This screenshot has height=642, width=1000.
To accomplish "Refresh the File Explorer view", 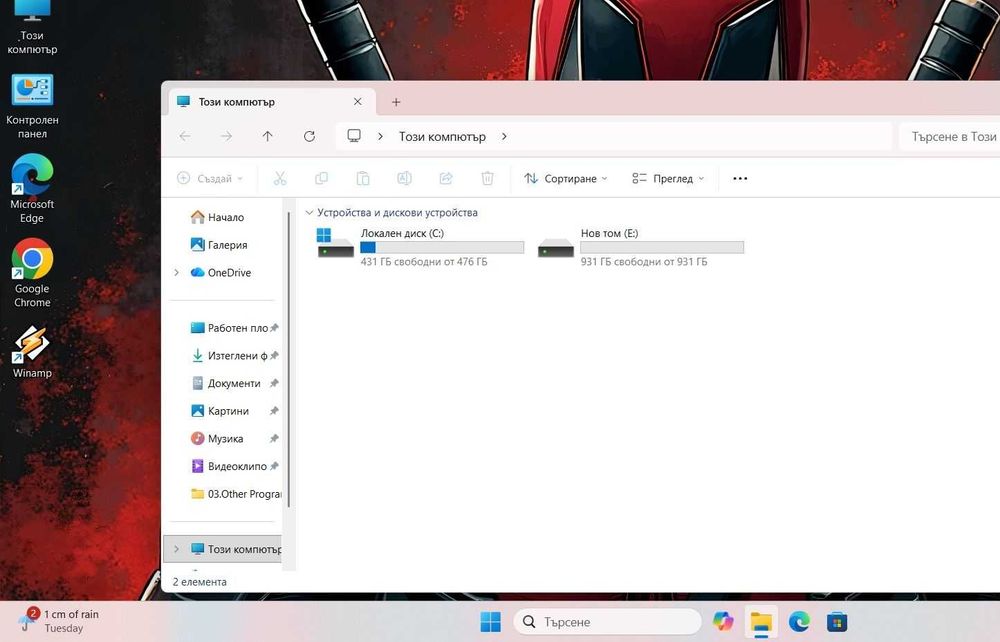I will (x=309, y=136).
